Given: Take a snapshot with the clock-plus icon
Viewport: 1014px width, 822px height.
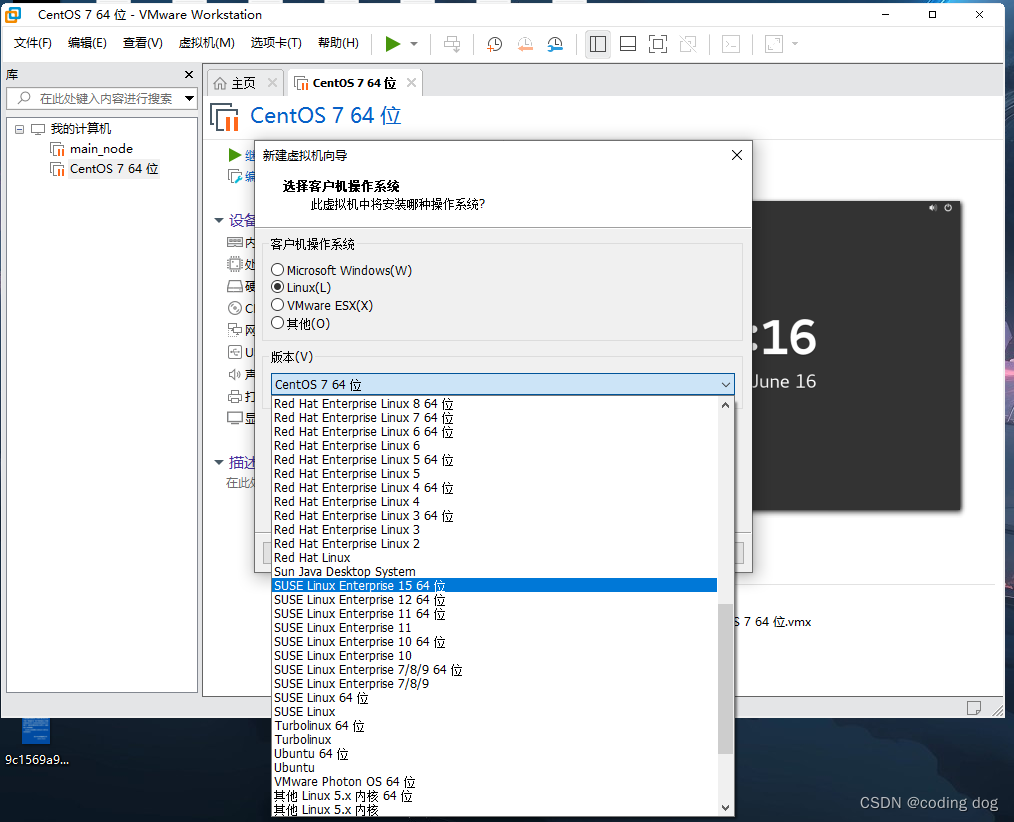Looking at the screenshot, I should point(494,44).
